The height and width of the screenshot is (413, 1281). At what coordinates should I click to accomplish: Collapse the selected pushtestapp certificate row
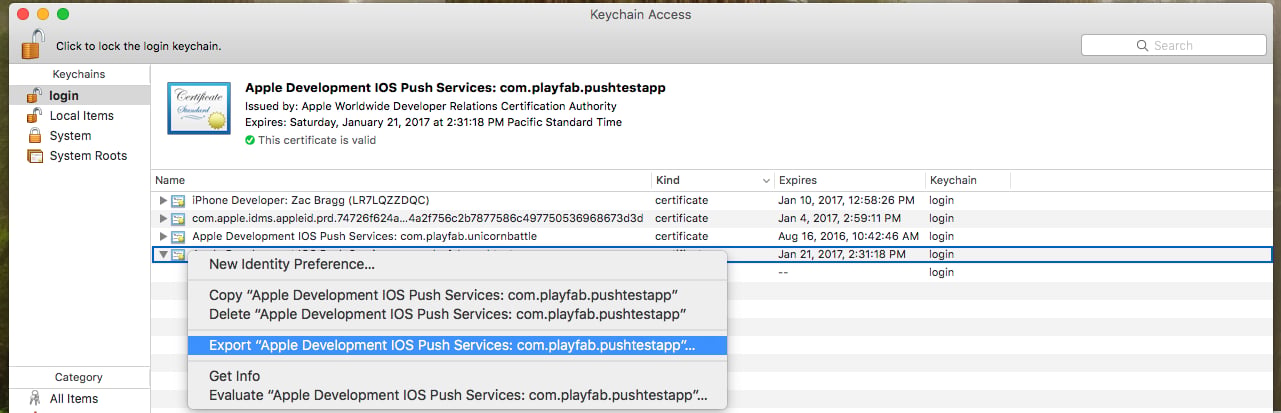(x=163, y=254)
